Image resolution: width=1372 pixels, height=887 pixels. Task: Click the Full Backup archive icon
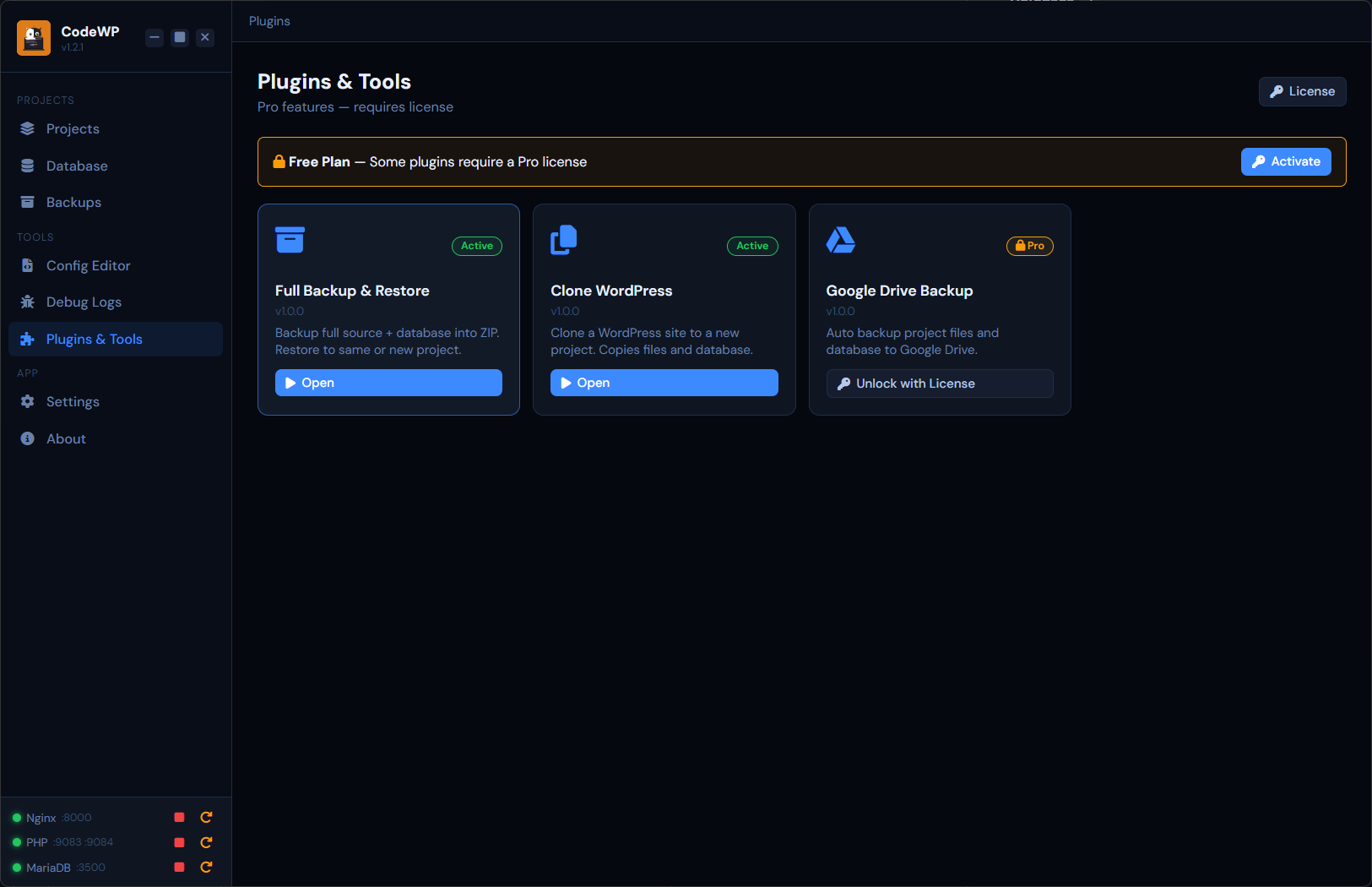click(290, 240)
